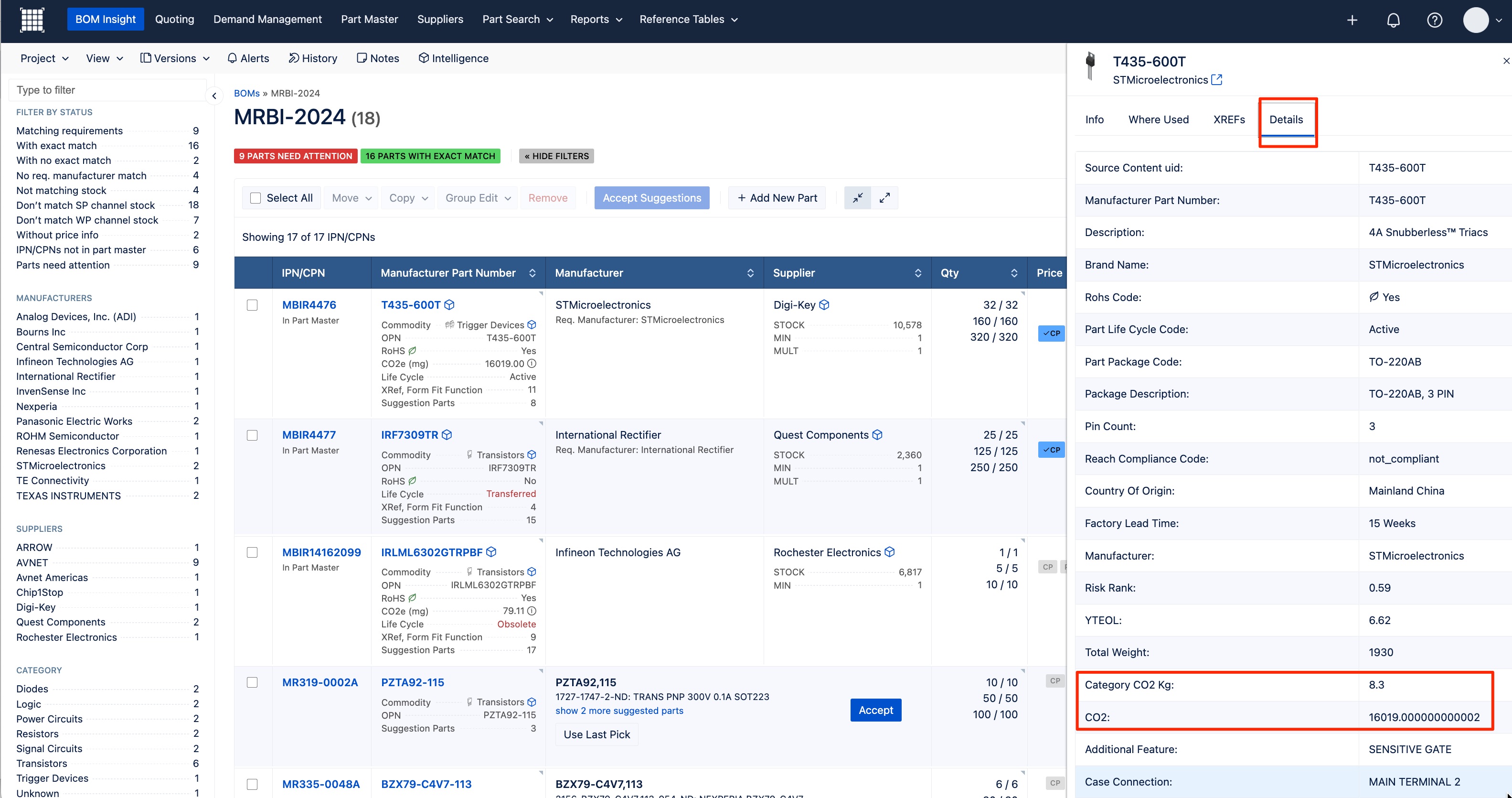Expand the Project dropdown

tap(44, 58)
